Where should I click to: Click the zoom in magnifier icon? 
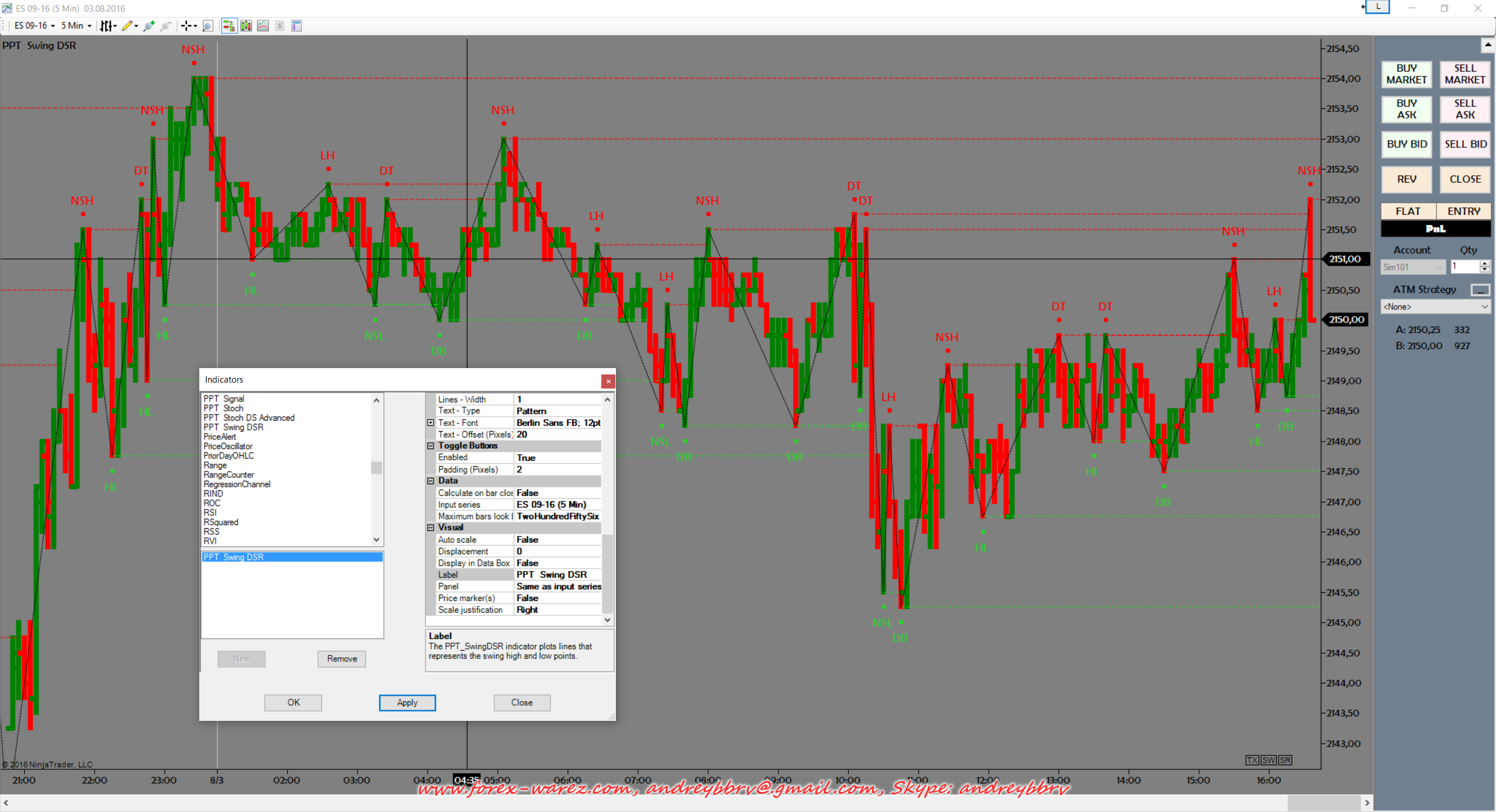click(x=148, y=26)
